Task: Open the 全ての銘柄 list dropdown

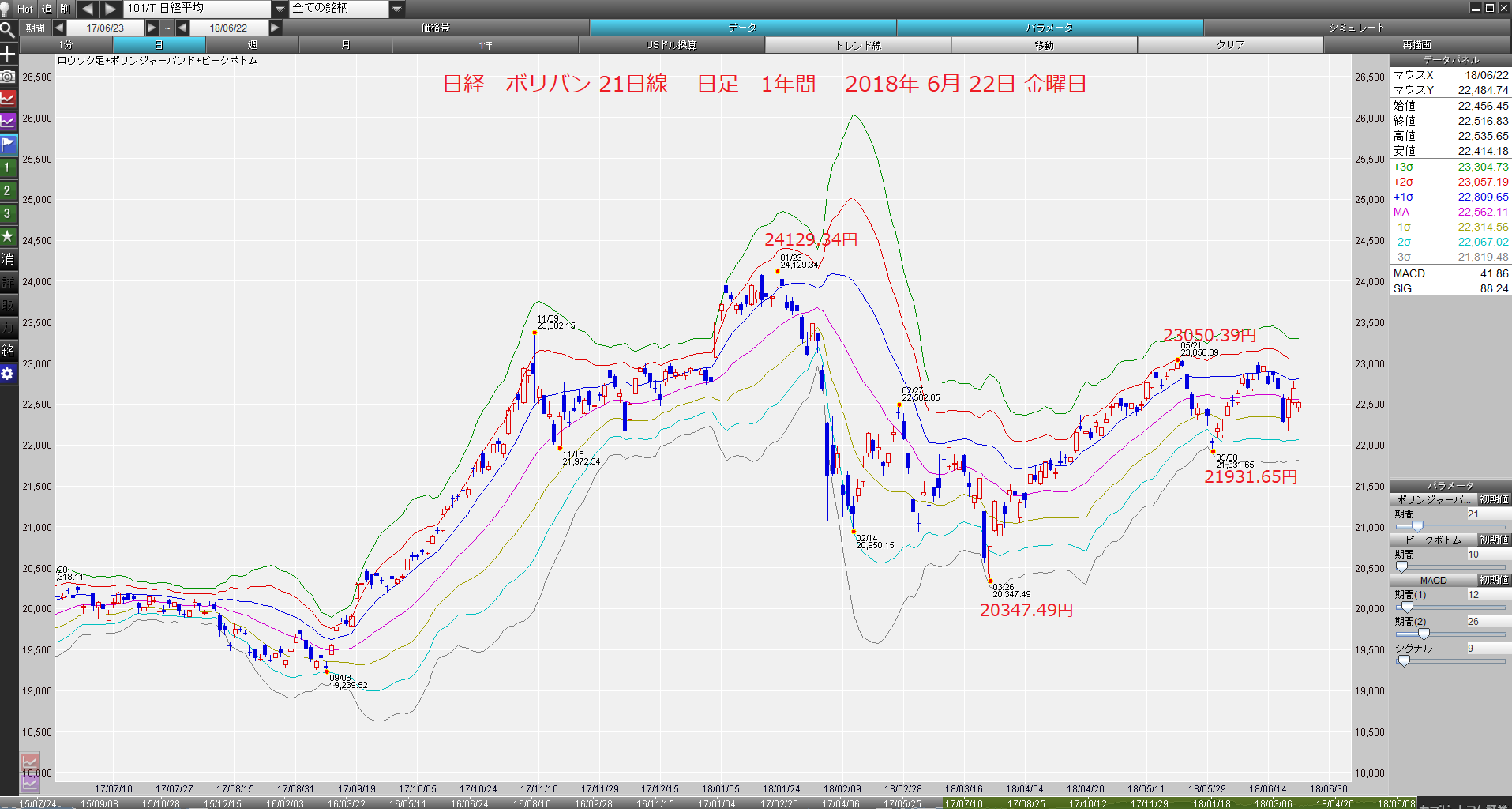Action: point(397,9)
